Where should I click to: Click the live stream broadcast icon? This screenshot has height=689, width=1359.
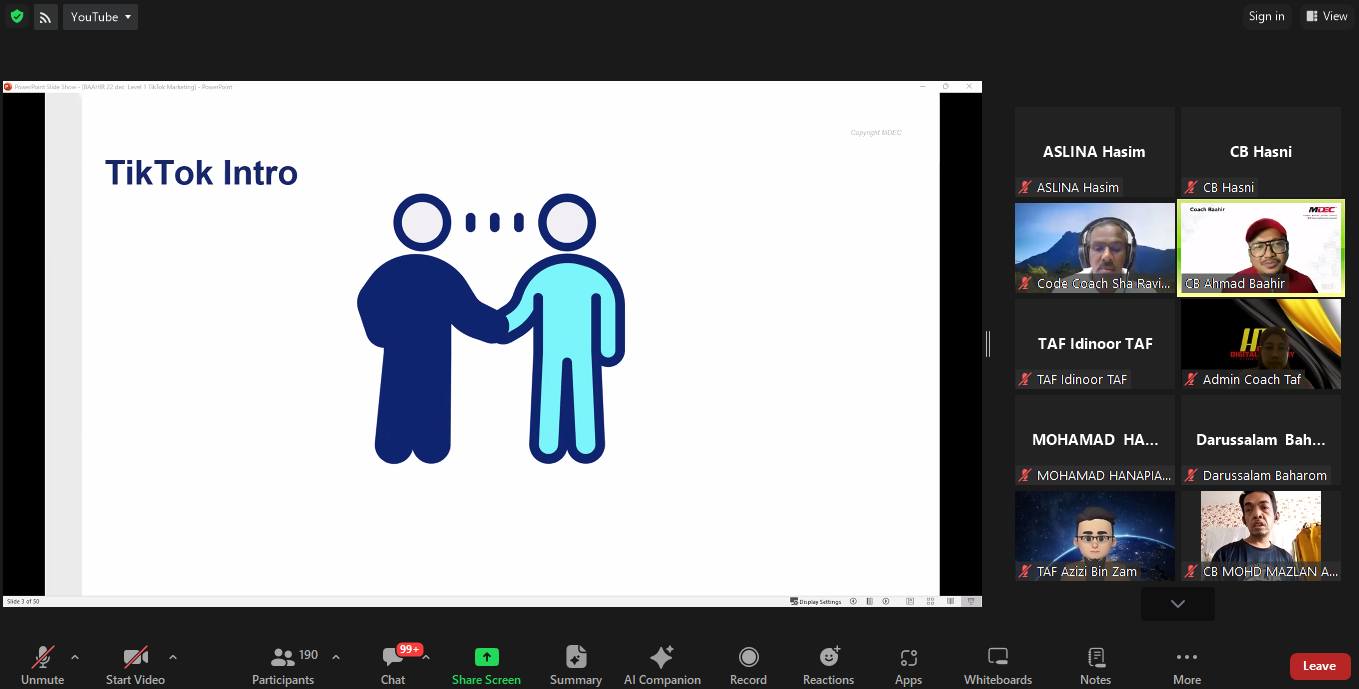[x=46, y=17]
